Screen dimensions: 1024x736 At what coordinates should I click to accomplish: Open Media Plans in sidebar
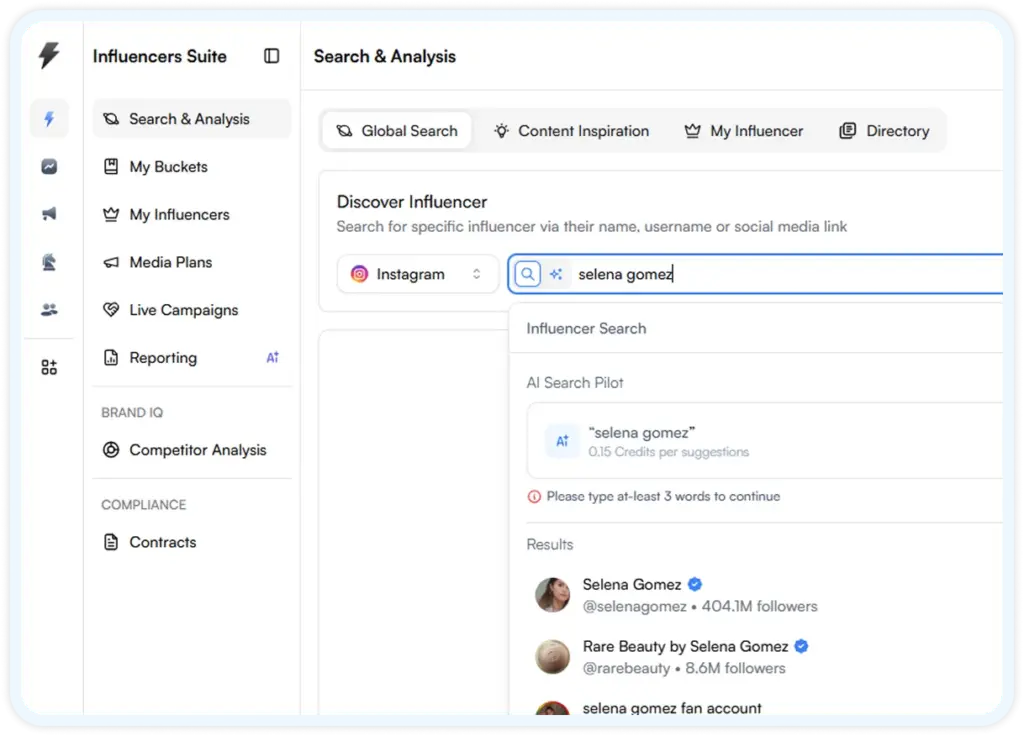pyautogui.click(x=191, y=262)
